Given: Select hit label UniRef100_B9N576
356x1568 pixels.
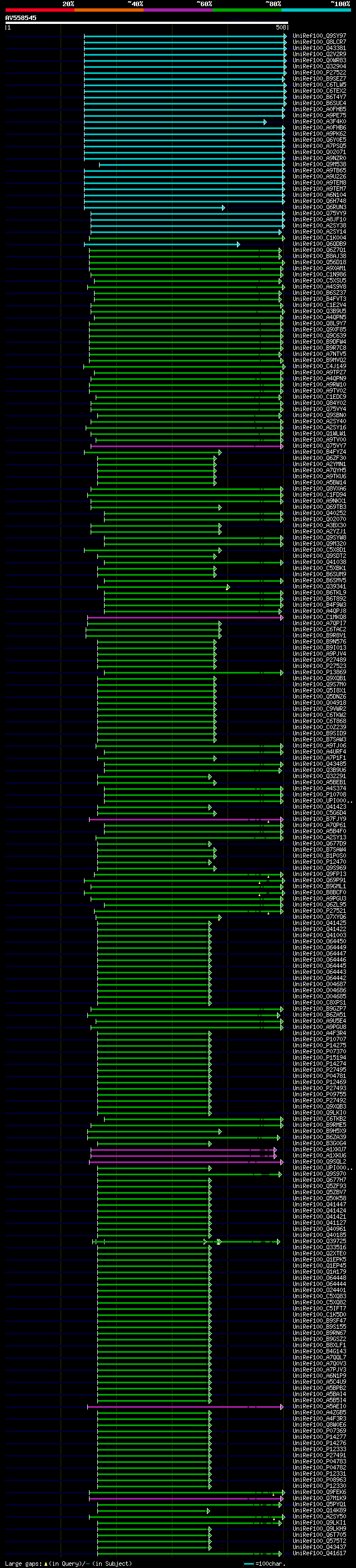Looking at the screenshot, I should [319, 641].
